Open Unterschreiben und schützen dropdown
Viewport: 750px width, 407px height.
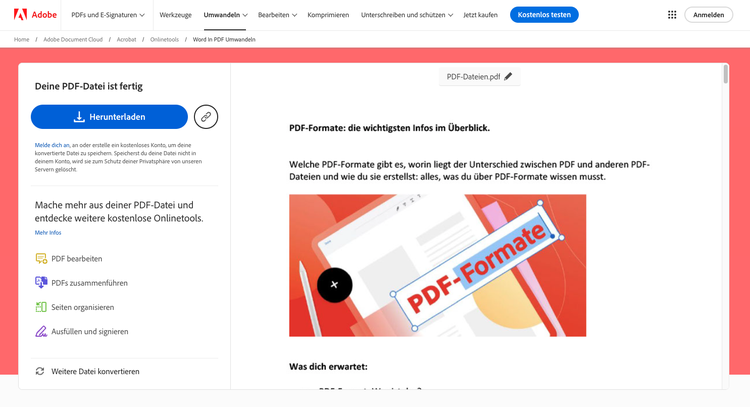tap(407, 15)
